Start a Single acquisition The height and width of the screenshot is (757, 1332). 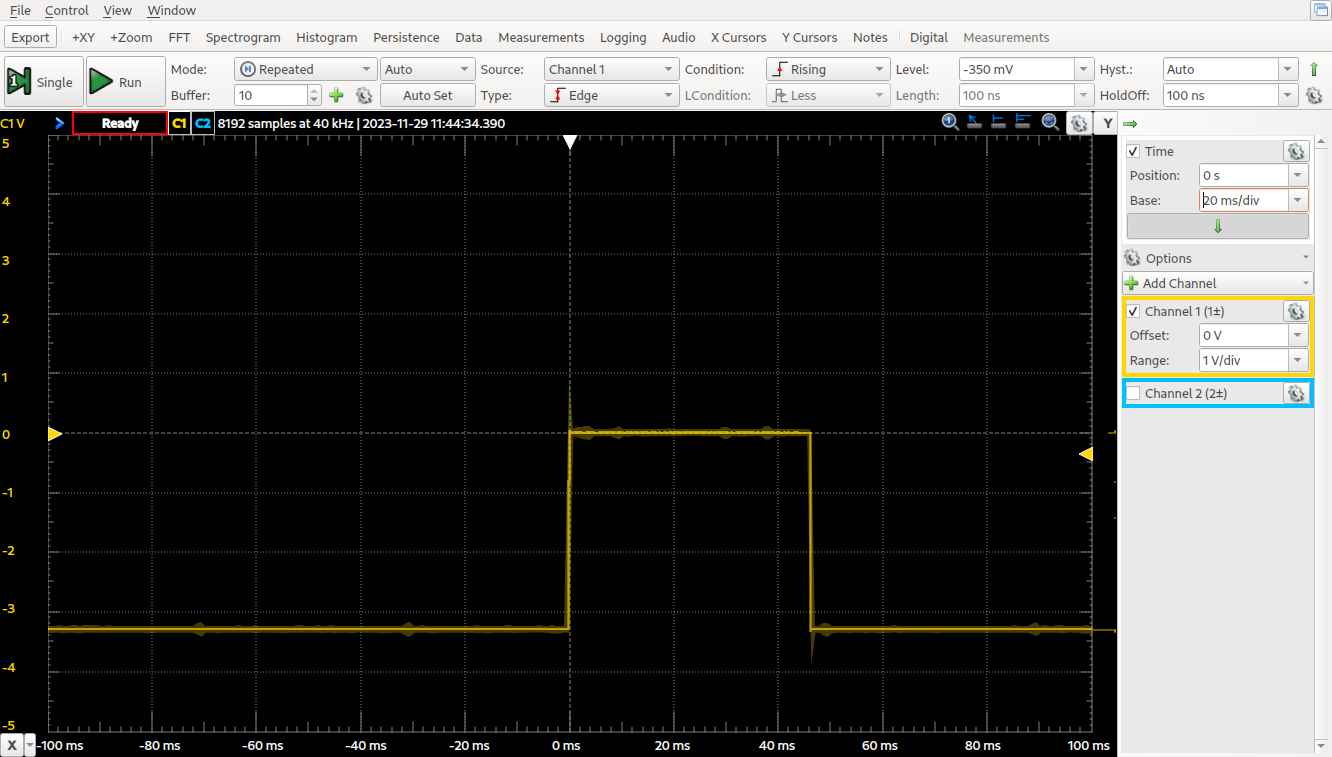pyautogui.click(x=41, y=82)
